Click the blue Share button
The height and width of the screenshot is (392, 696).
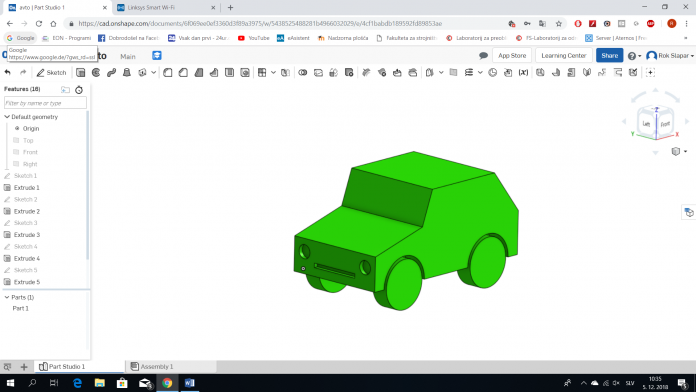pos(609,55)
